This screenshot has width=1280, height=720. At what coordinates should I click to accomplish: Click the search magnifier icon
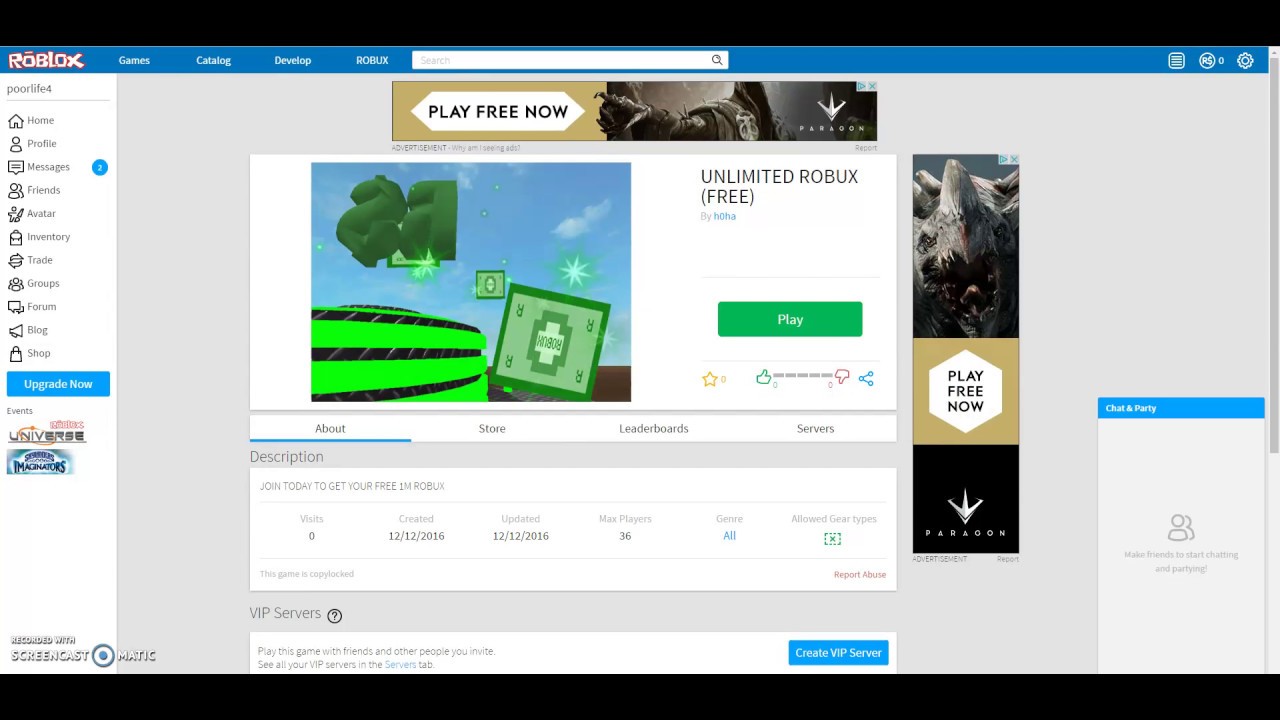pos(717,60)
